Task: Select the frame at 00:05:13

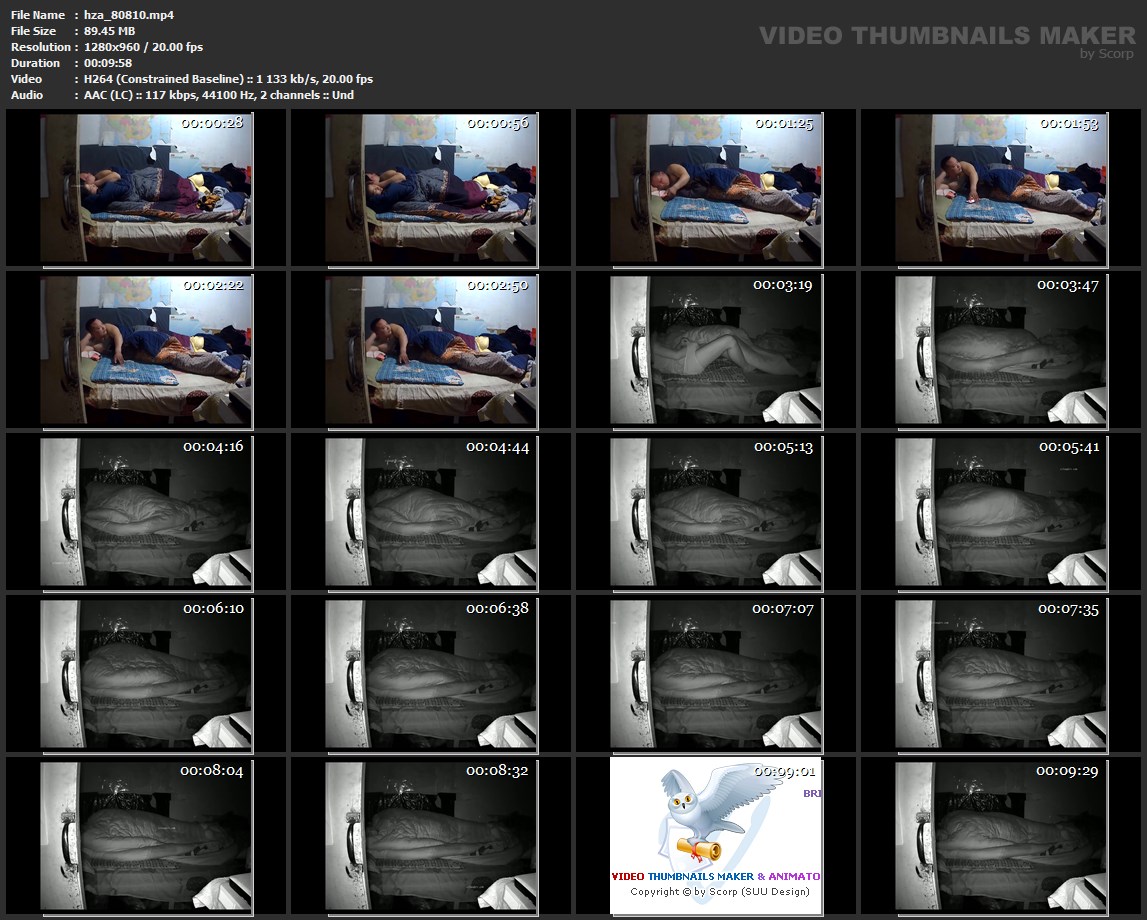Action: click(716, 511)
